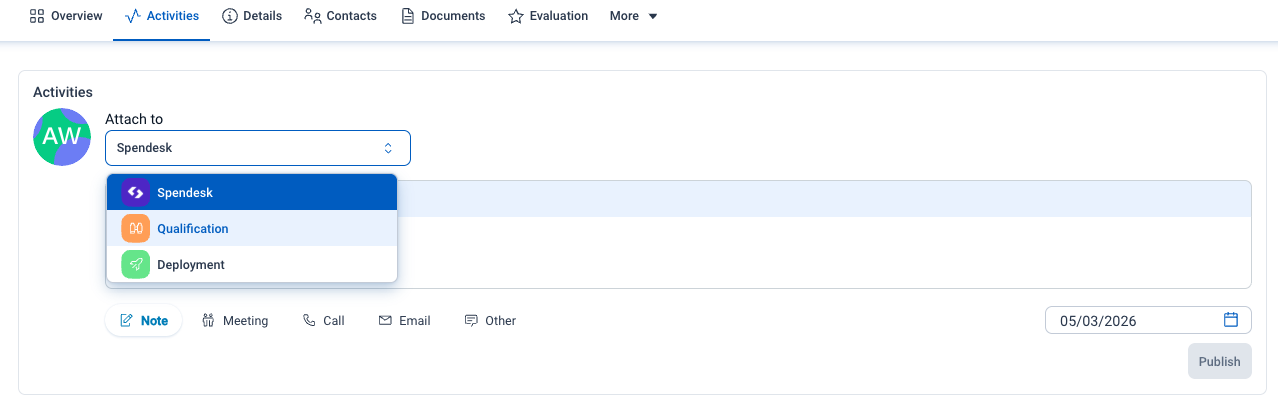Click the Spendesk logo icon in dropdown list
The image size is (1278, 407).
136,193
